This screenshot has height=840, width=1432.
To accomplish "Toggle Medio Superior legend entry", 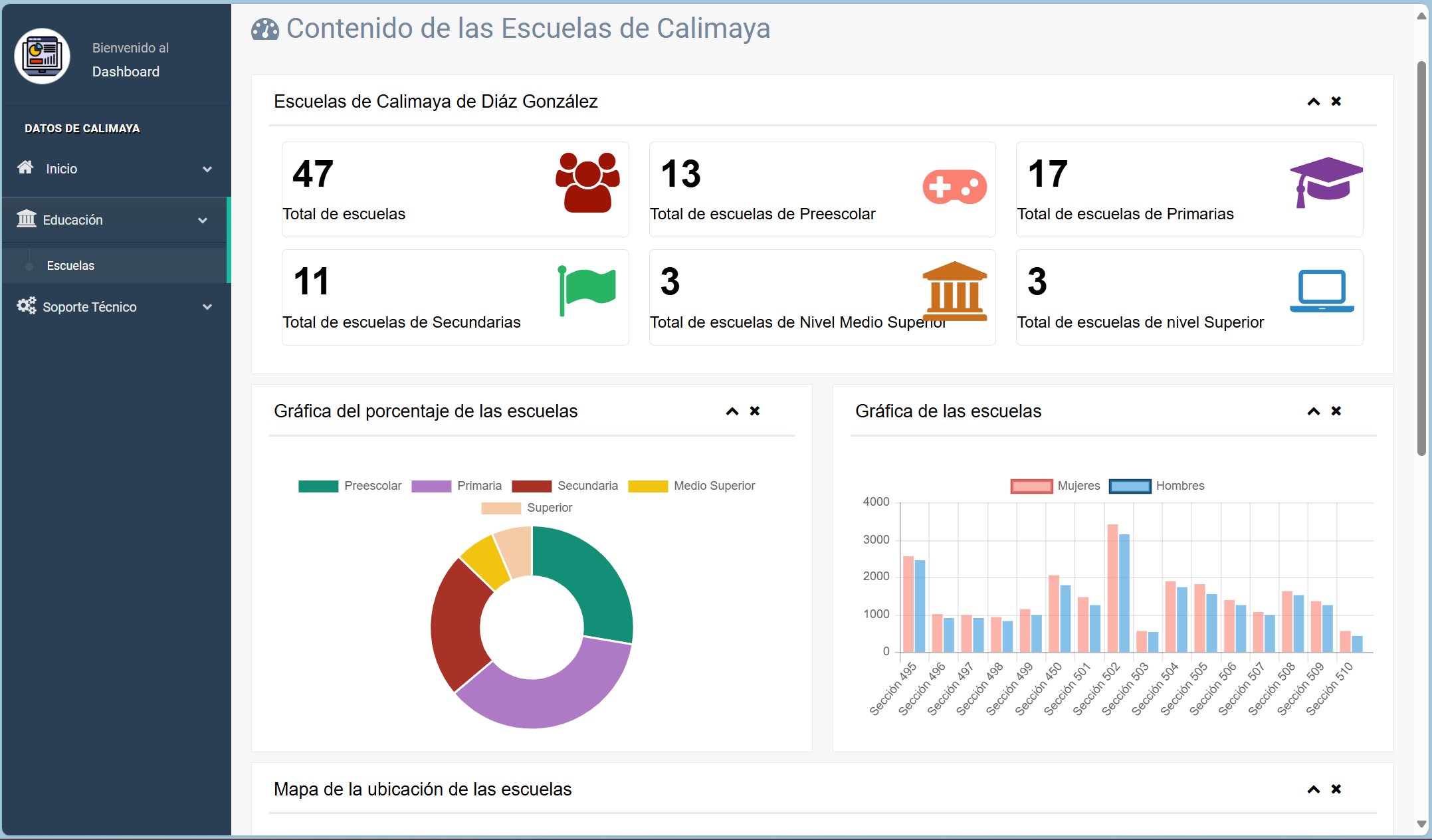I will click(692, 486).
